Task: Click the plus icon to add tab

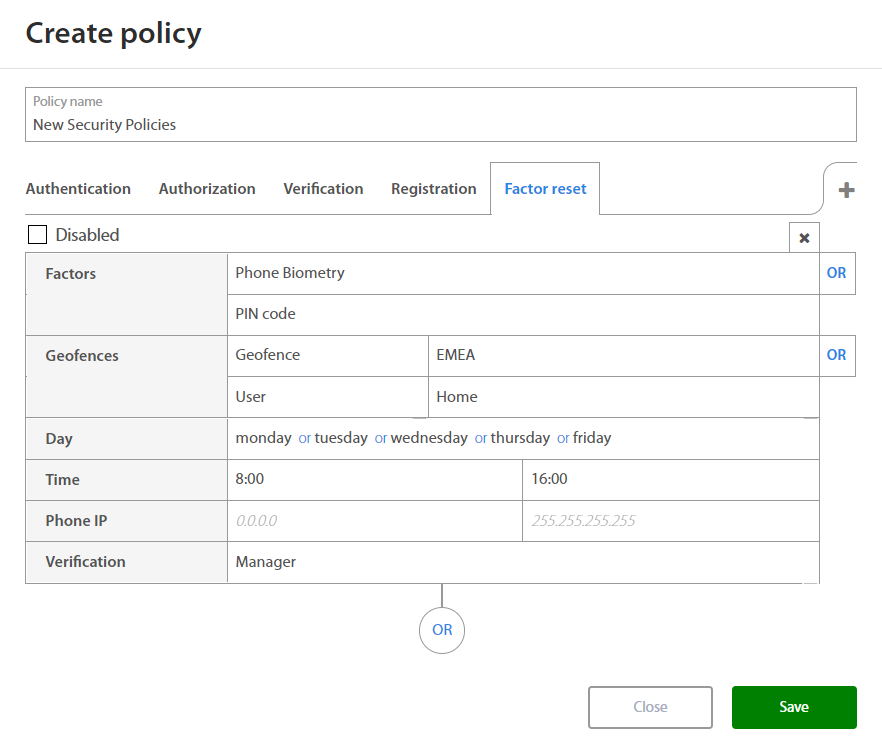Action: 846,190
